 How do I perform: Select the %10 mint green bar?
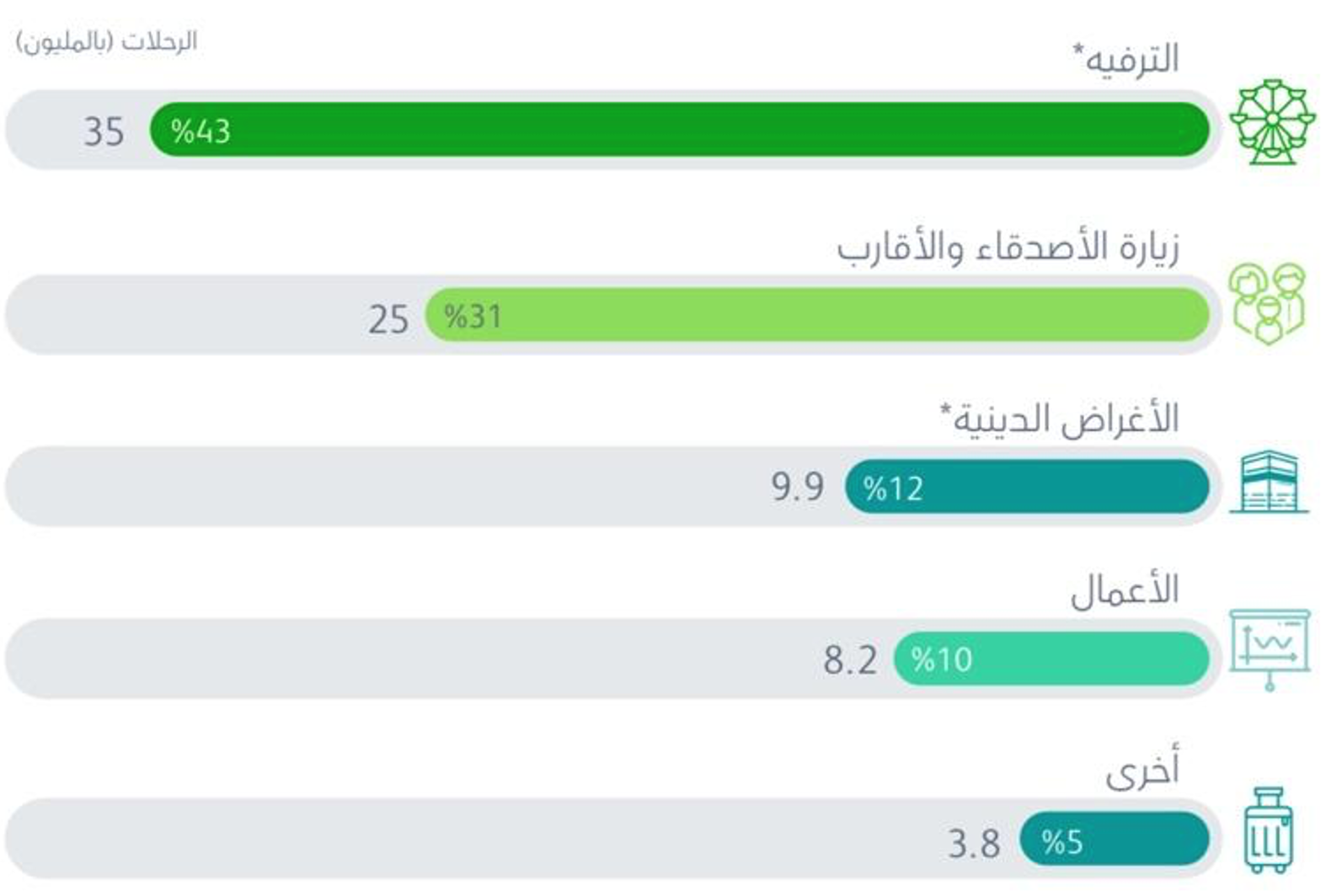(x=1051, y=659)
